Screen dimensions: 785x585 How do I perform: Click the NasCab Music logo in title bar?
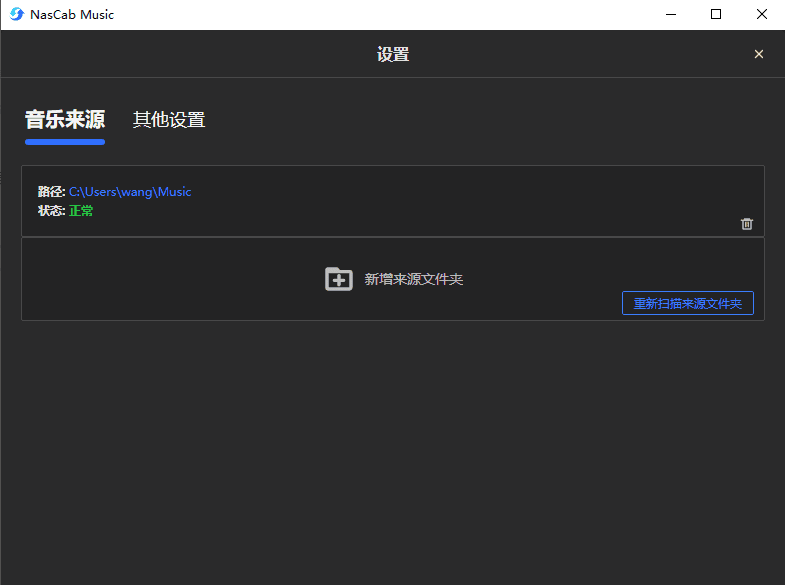click(x=16, y=14)
